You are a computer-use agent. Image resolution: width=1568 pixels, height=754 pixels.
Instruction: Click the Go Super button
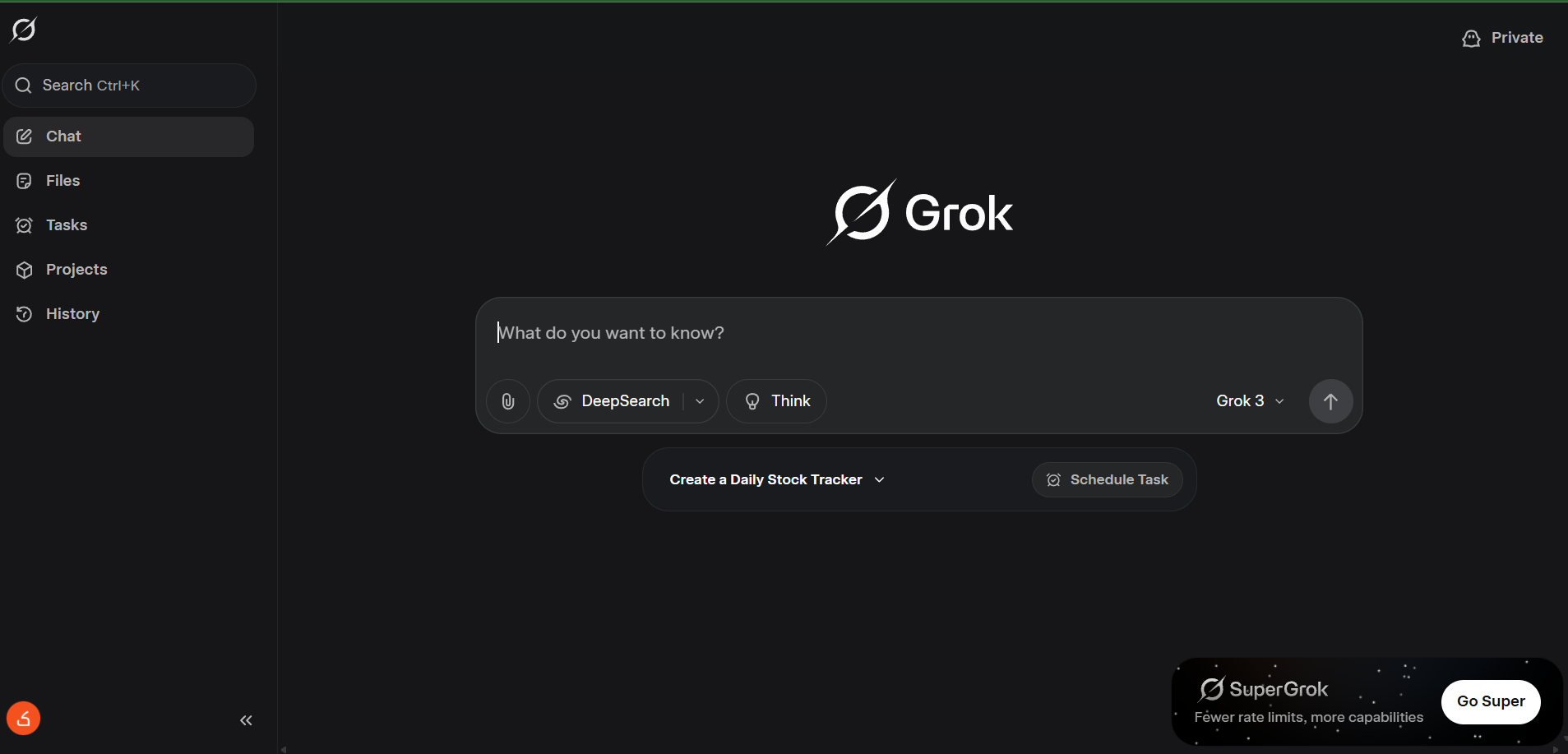[x=1491, y=701]
